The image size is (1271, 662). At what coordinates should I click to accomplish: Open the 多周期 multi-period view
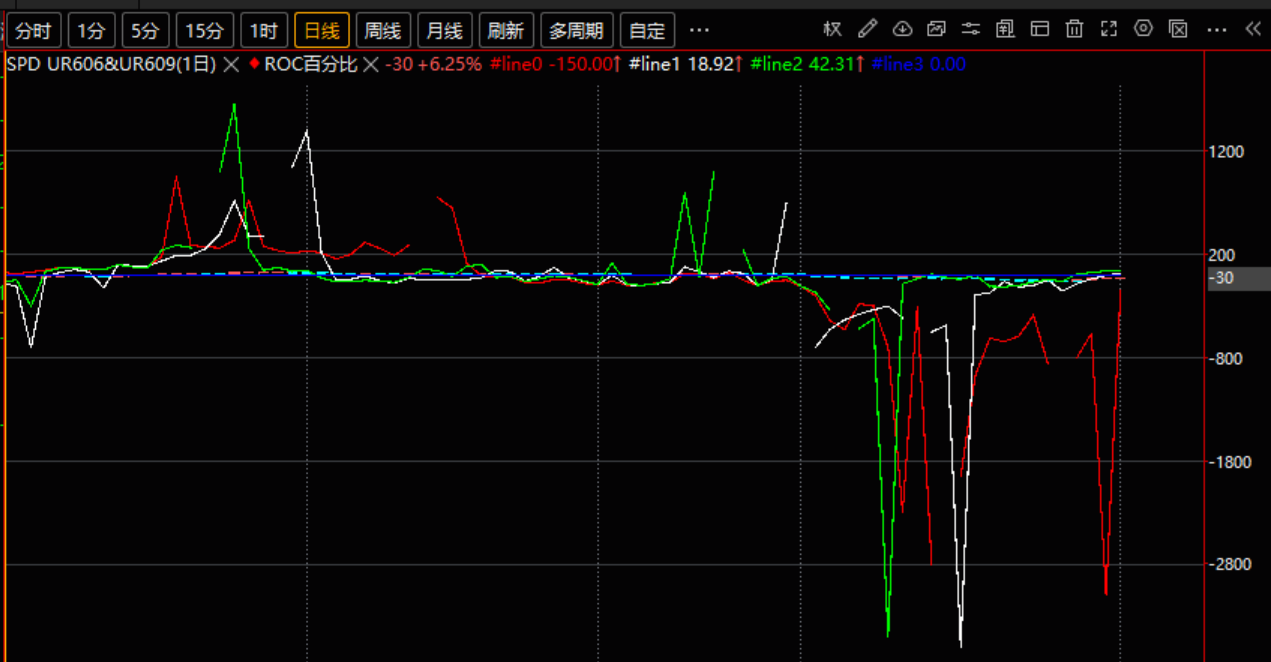pos(576,31)
